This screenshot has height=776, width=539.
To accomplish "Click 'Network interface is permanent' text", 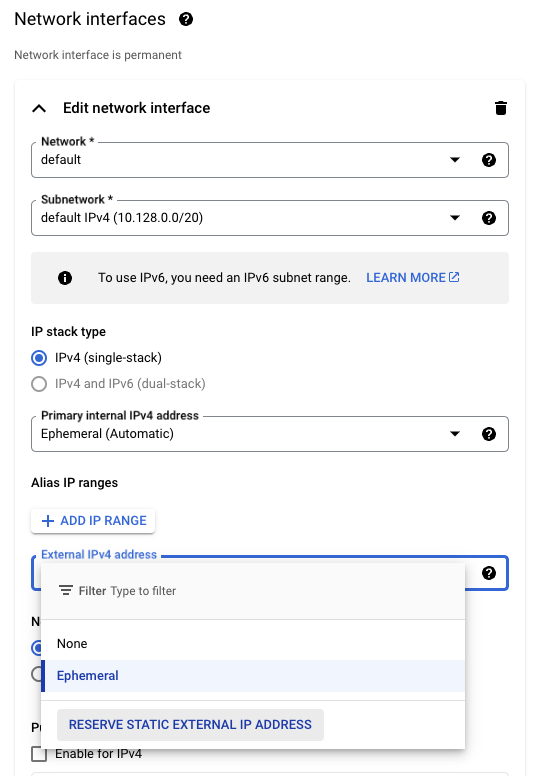I will [x=98, y=55].
